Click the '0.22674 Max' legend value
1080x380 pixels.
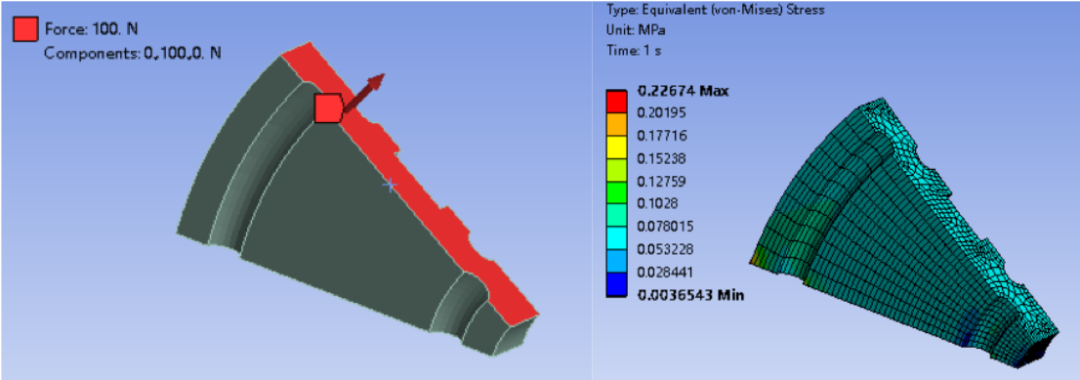click(684, 91)
